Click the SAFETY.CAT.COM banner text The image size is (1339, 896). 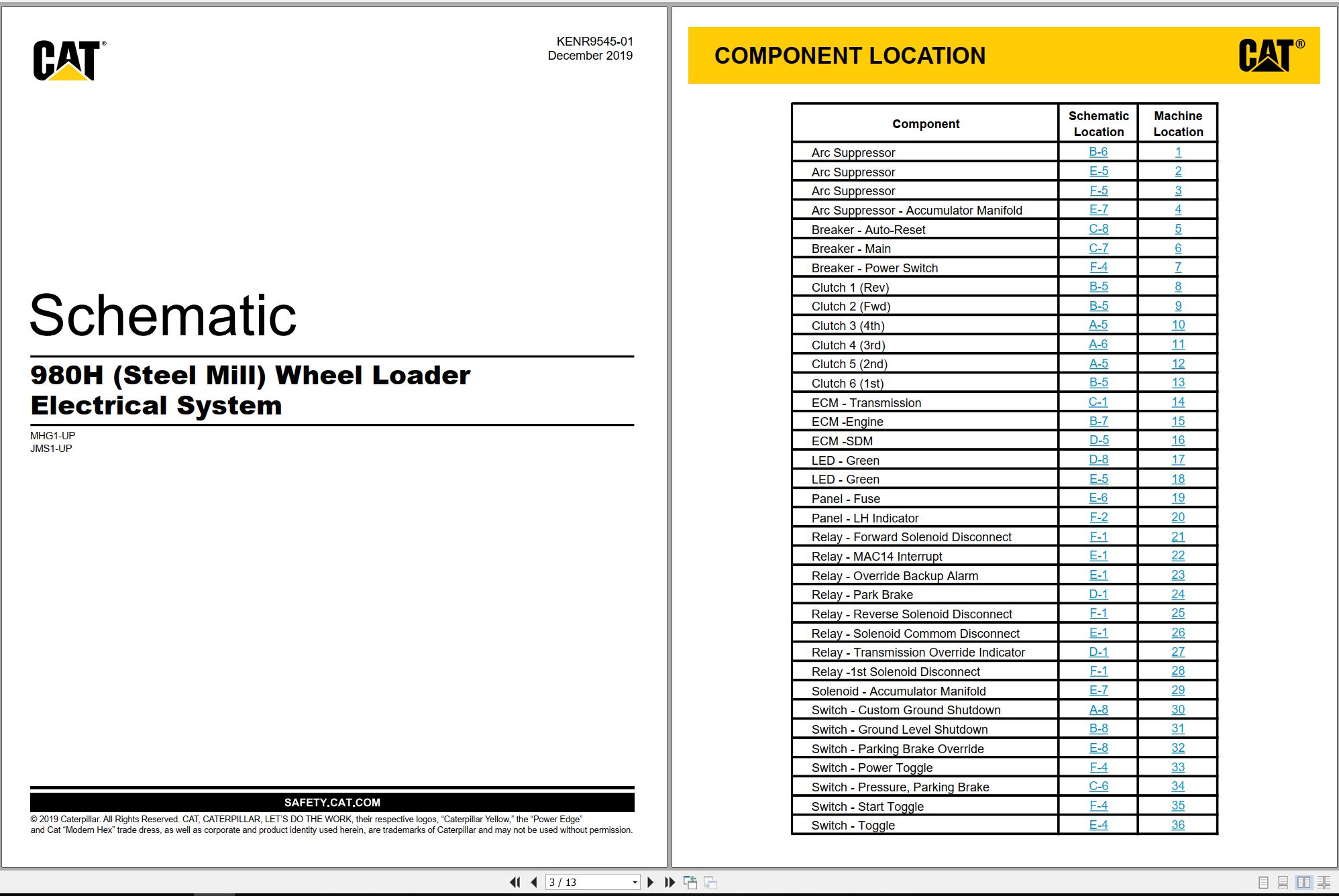[x=332, y=802]
